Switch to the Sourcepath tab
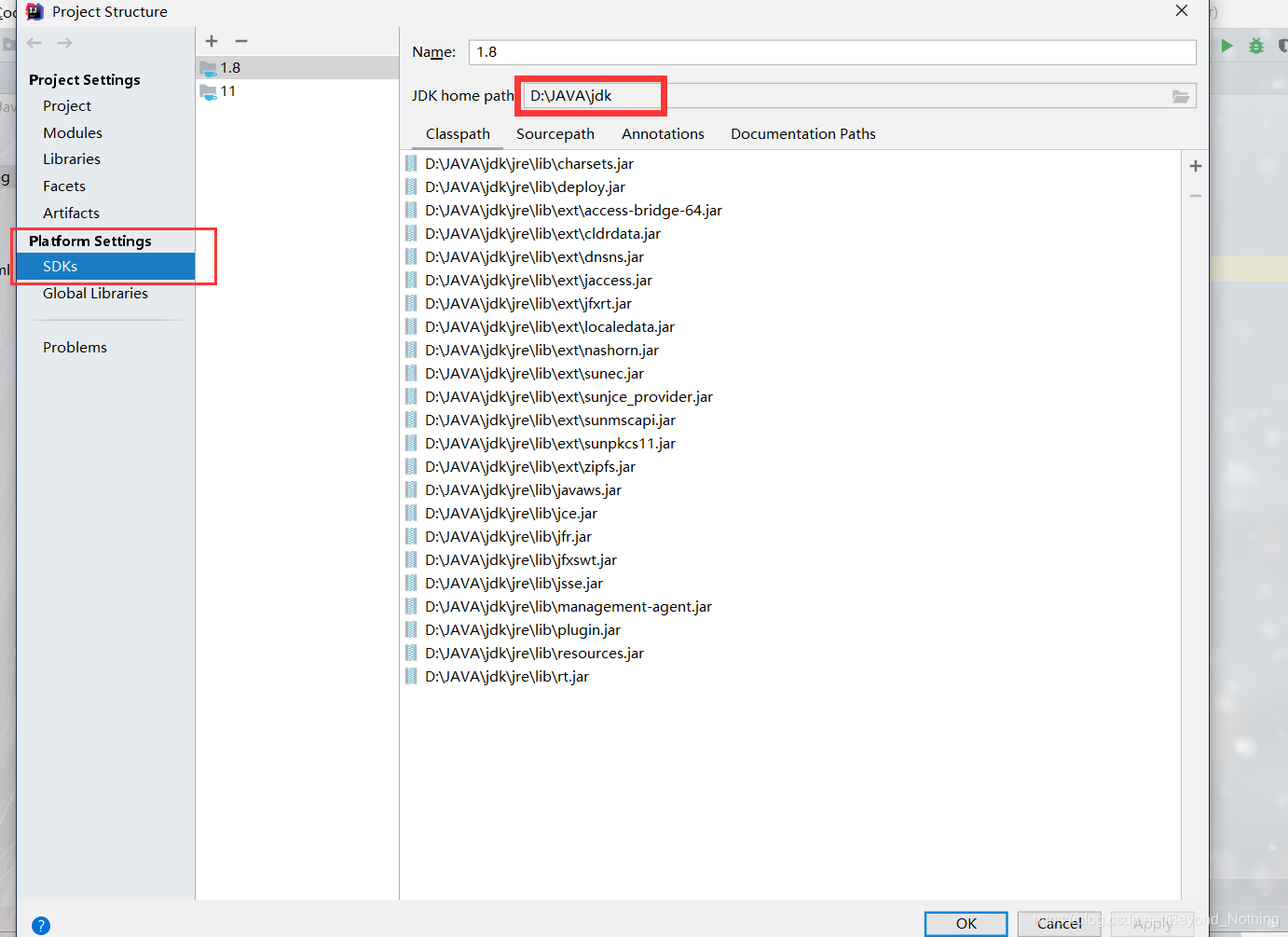1288x937 pixels. coord(555,133)
